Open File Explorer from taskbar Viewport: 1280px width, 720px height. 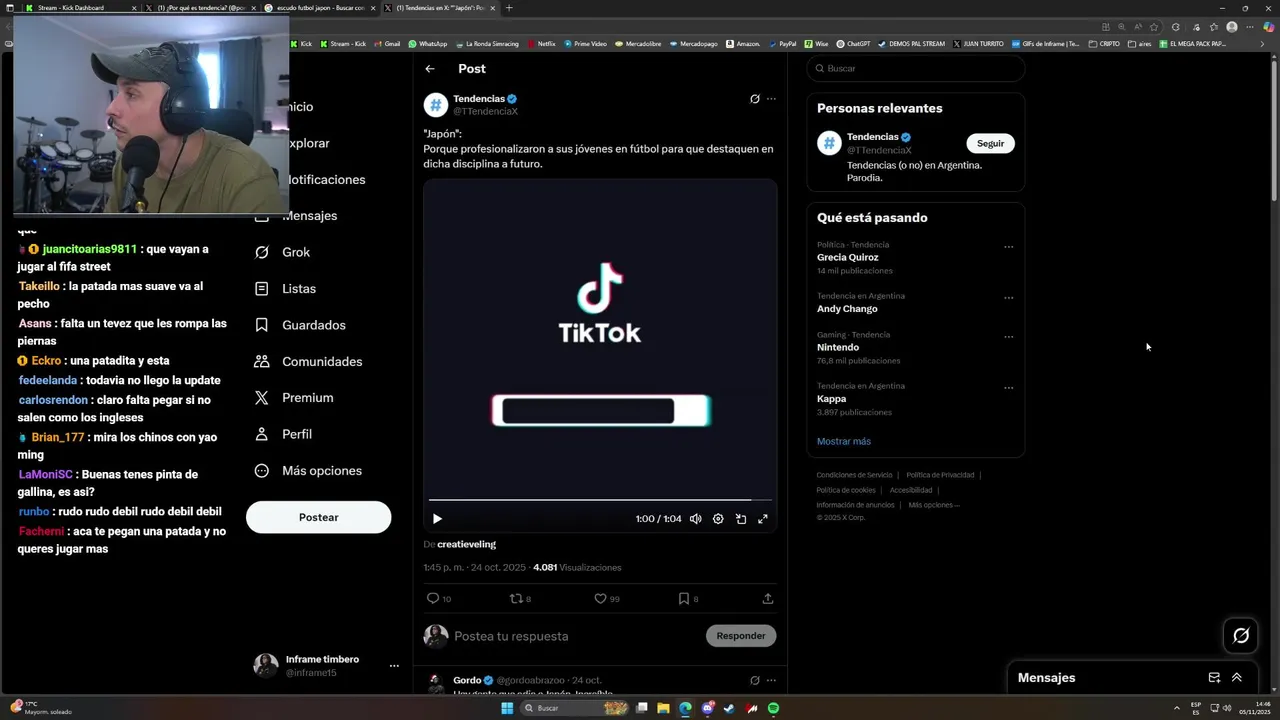(663, 708)
